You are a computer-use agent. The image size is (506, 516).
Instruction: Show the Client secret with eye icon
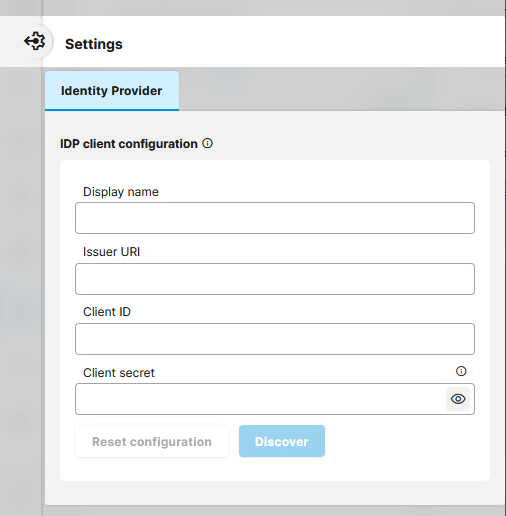(x=458, y=399)
